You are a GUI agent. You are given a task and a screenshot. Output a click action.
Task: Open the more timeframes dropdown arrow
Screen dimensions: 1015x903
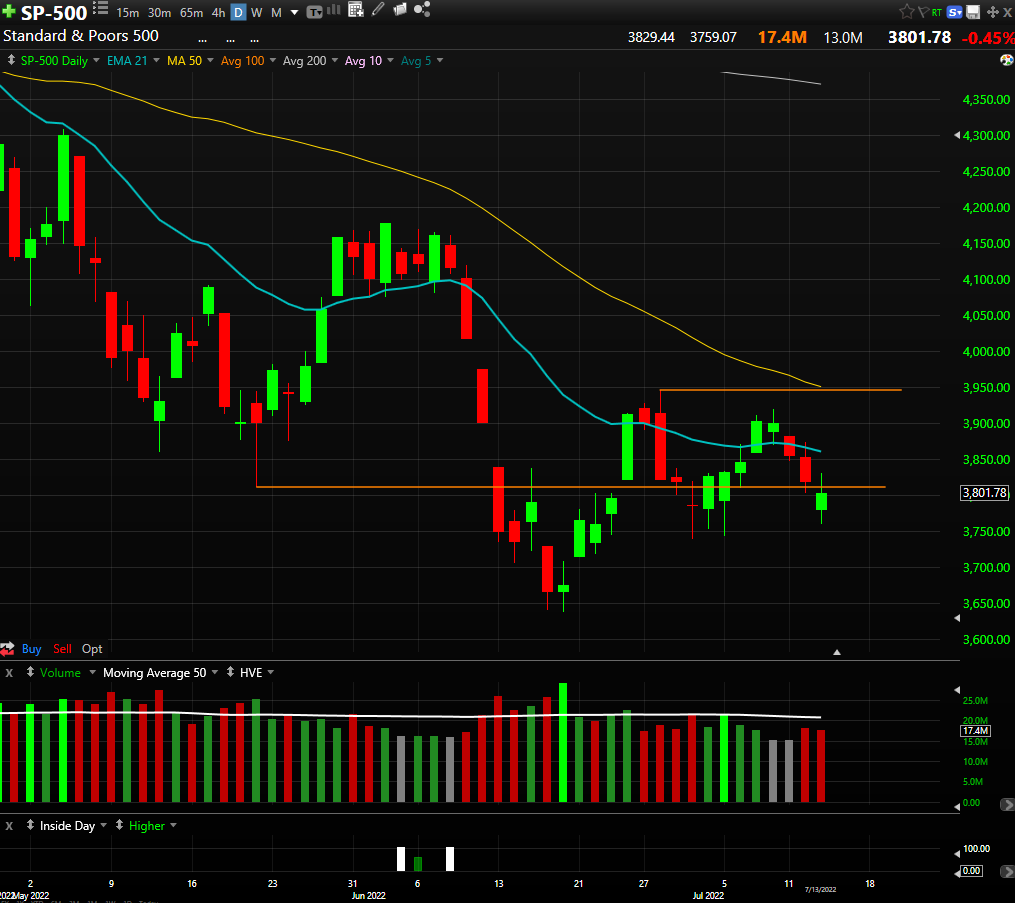[x=295, y=12]
